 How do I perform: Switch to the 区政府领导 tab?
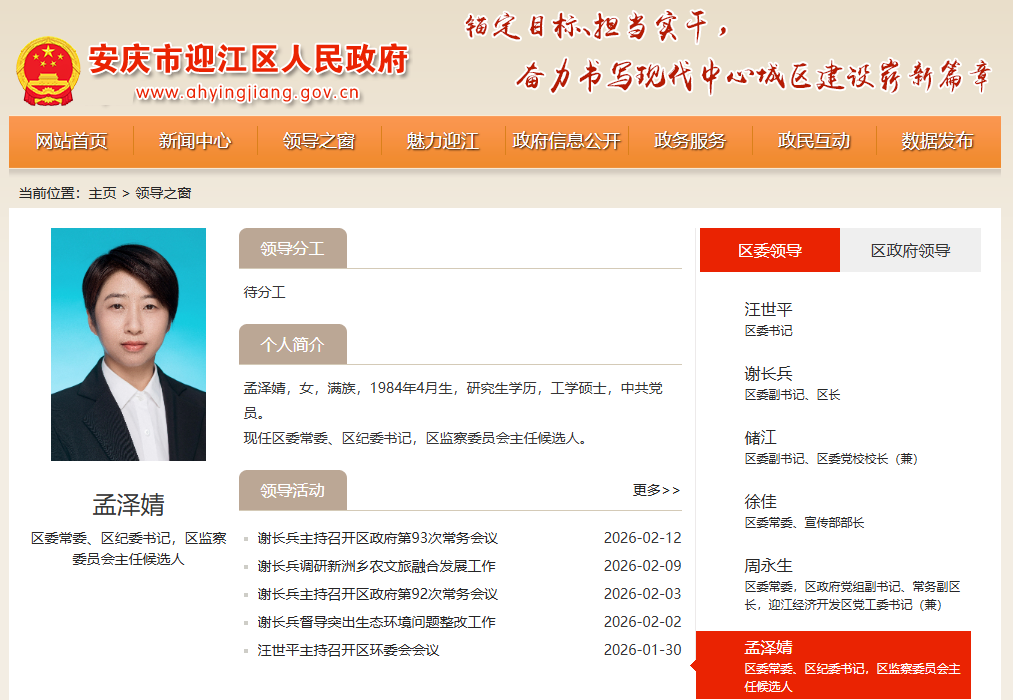(x=910, y=250)
